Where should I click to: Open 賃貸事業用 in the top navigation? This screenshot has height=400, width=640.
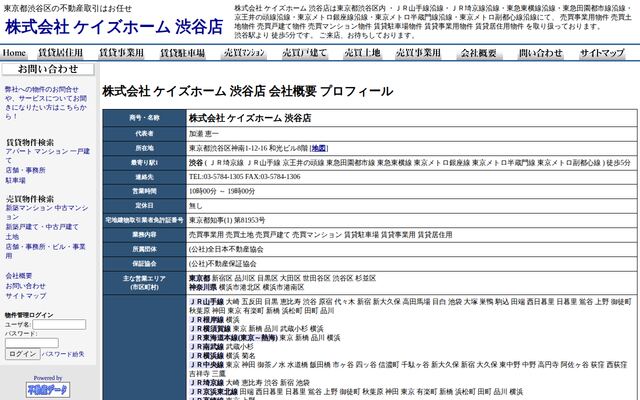(x=121, y=53)
